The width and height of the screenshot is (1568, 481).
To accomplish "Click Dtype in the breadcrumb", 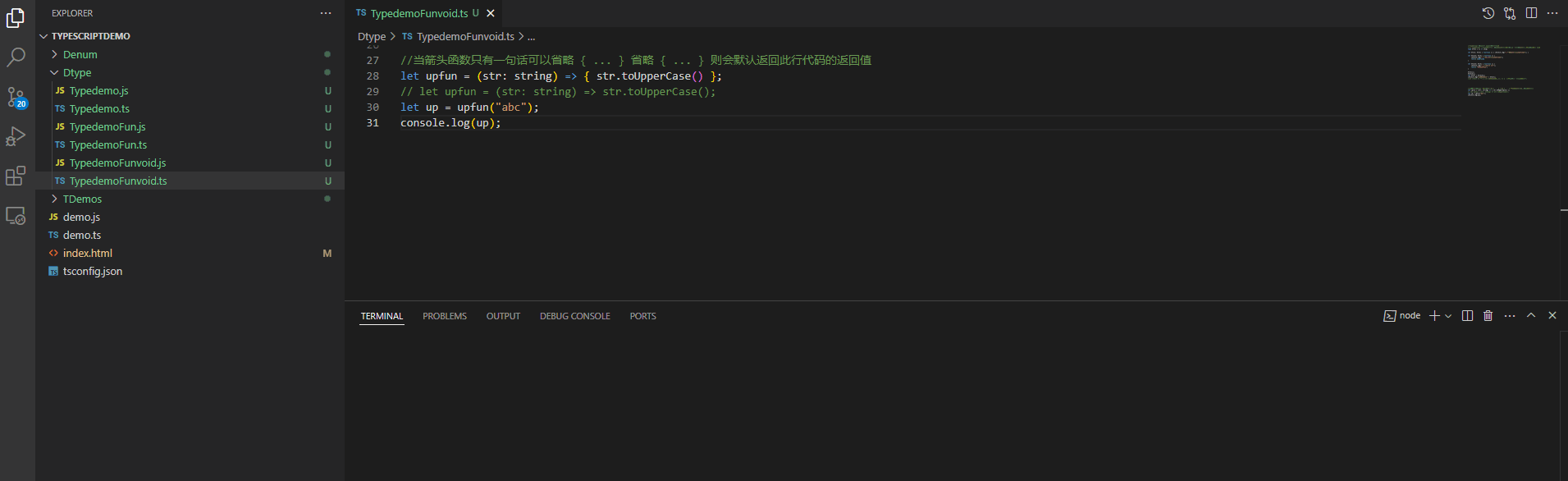I will [x=372, y=37].
